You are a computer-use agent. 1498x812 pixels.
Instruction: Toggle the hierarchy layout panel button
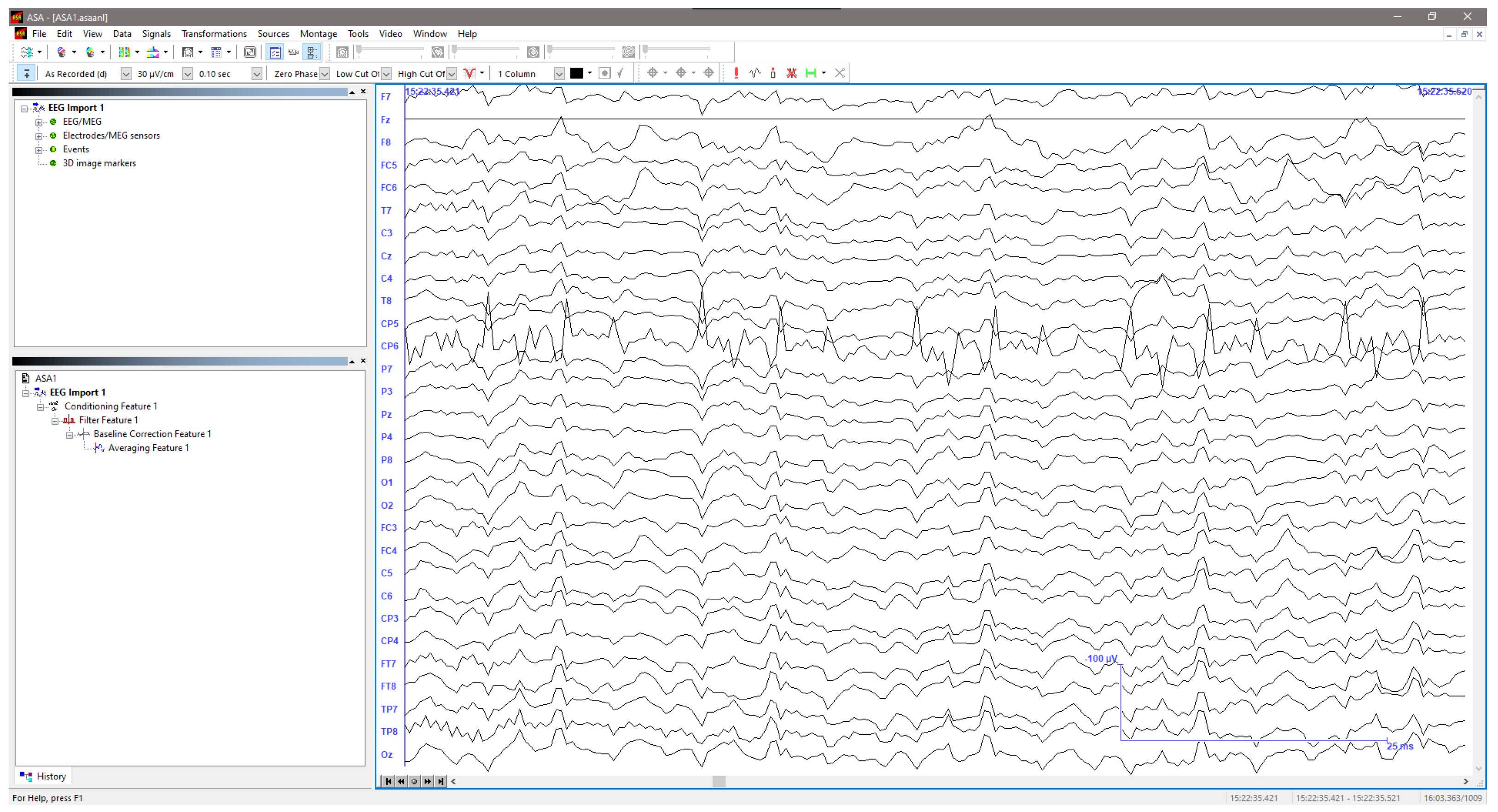[x=312, y=52]
